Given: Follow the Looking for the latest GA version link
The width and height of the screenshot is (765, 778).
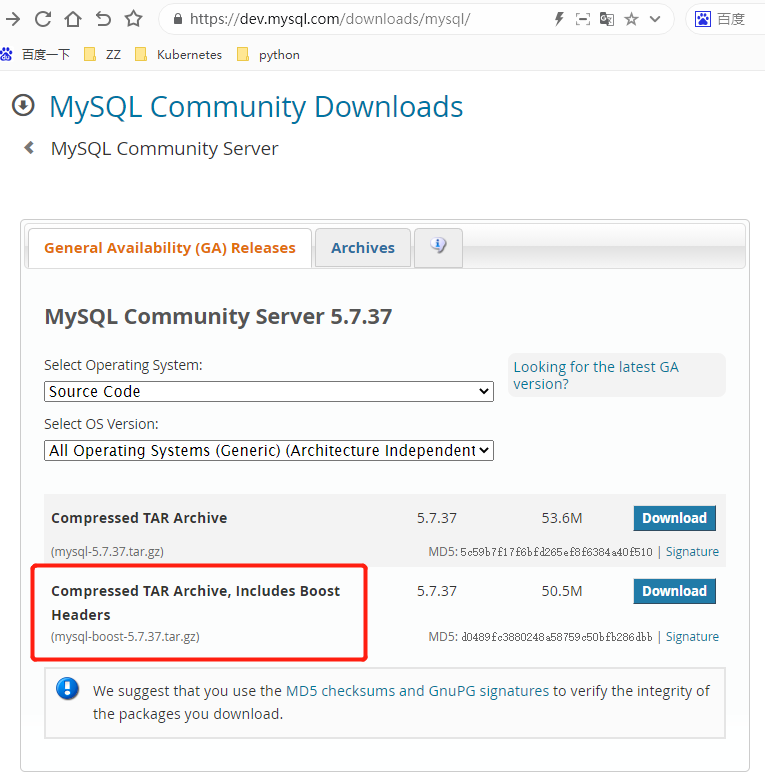Looking at the screenshot, I should pyautogui.click(x=596, y=375).
